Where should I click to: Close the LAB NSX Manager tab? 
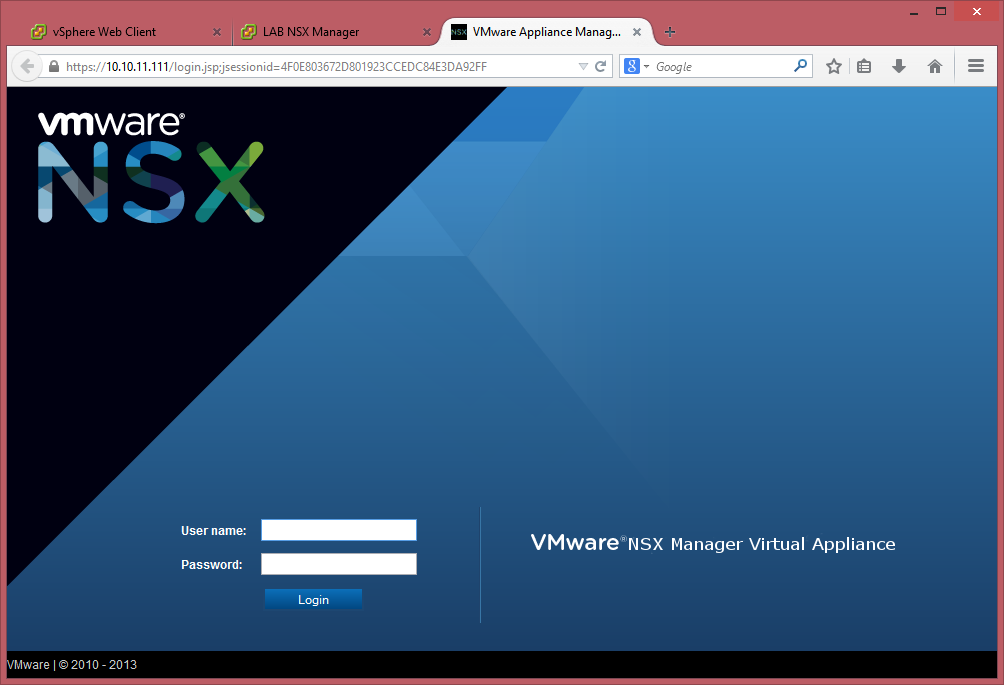coord(427,32)
